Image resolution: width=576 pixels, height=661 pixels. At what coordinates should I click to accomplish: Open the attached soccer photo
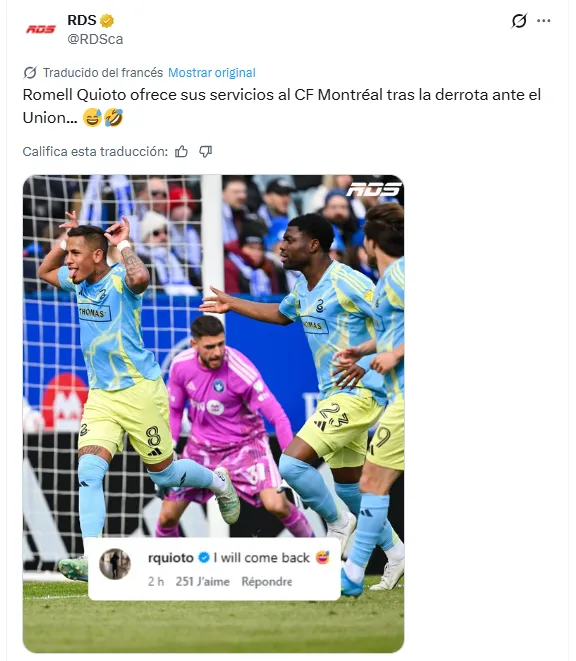(213, 414)
